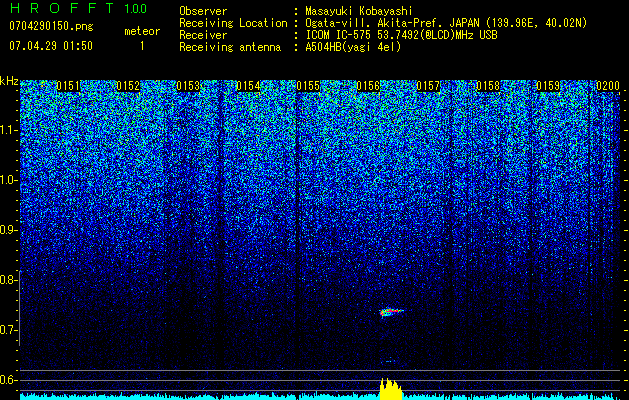
Task: Click the HROFFT 1.00 title text
Action: coord(78,8)
